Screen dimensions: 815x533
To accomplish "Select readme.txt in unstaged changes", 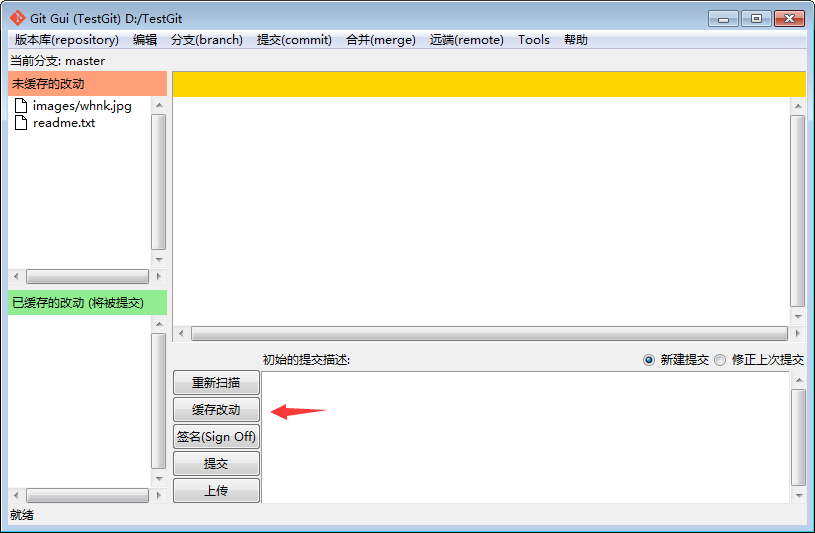I will [64, 123].
